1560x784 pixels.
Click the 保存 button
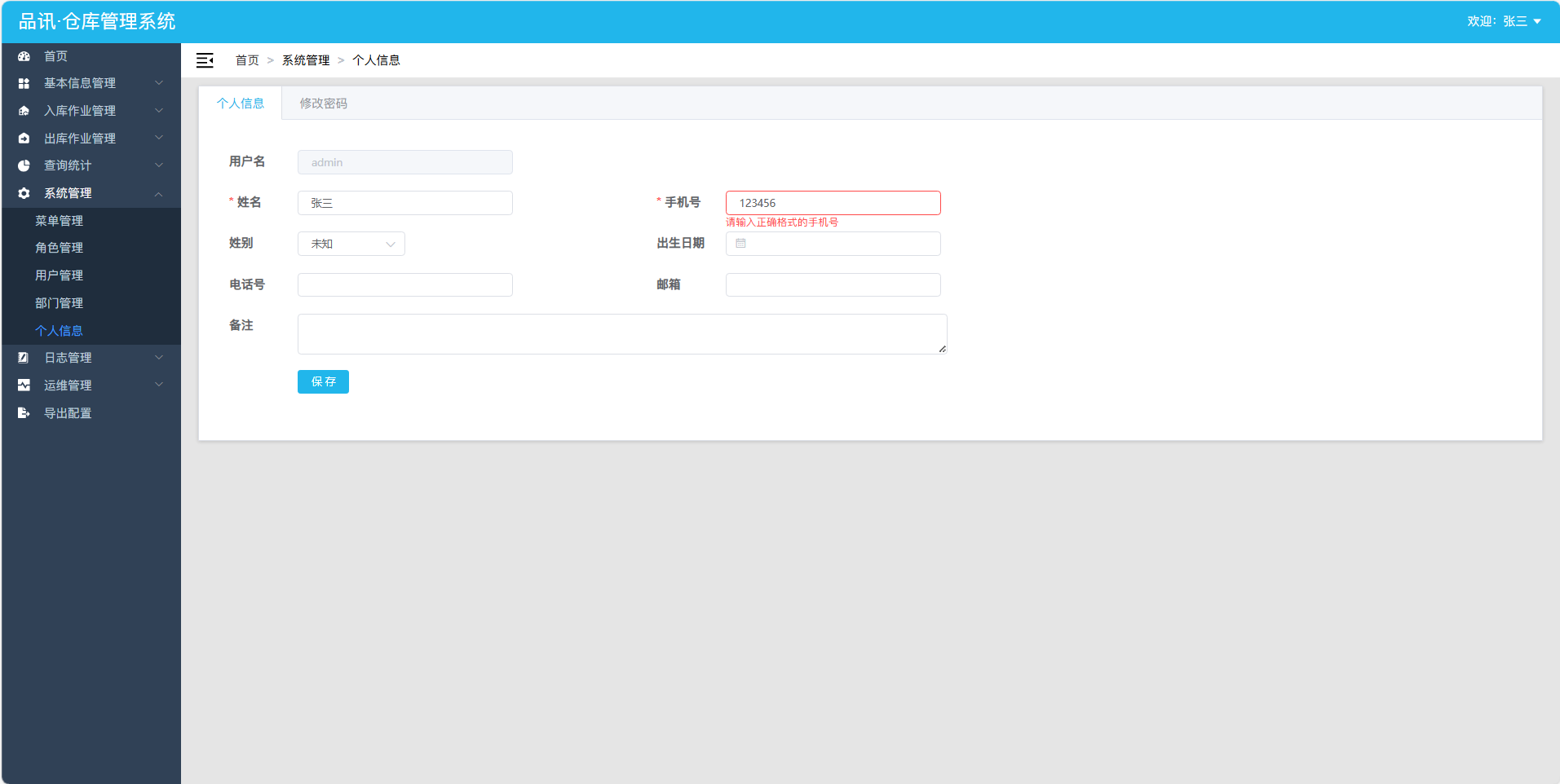(x=323, y=381)
